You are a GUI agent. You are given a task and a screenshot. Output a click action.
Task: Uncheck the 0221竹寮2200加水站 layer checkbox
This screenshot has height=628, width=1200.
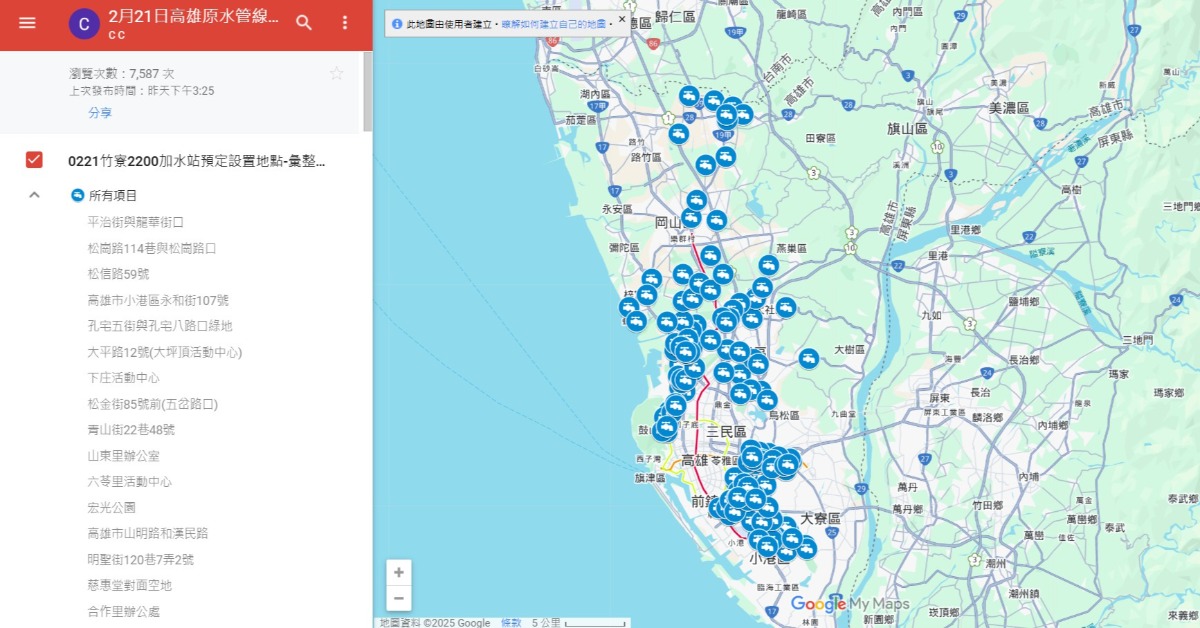[x=34, y=160]
